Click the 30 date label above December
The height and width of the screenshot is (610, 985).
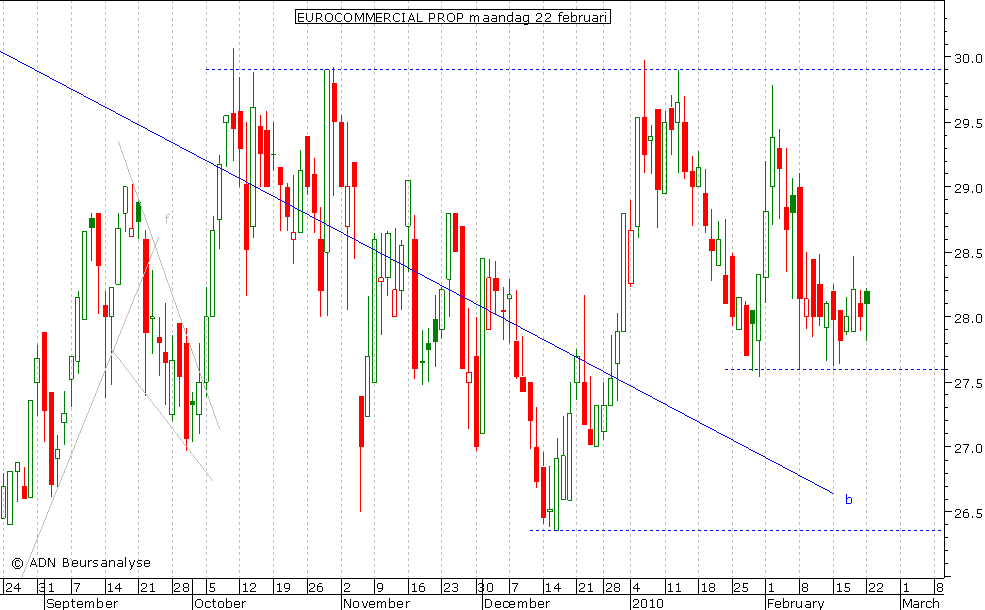pos(485,588)
